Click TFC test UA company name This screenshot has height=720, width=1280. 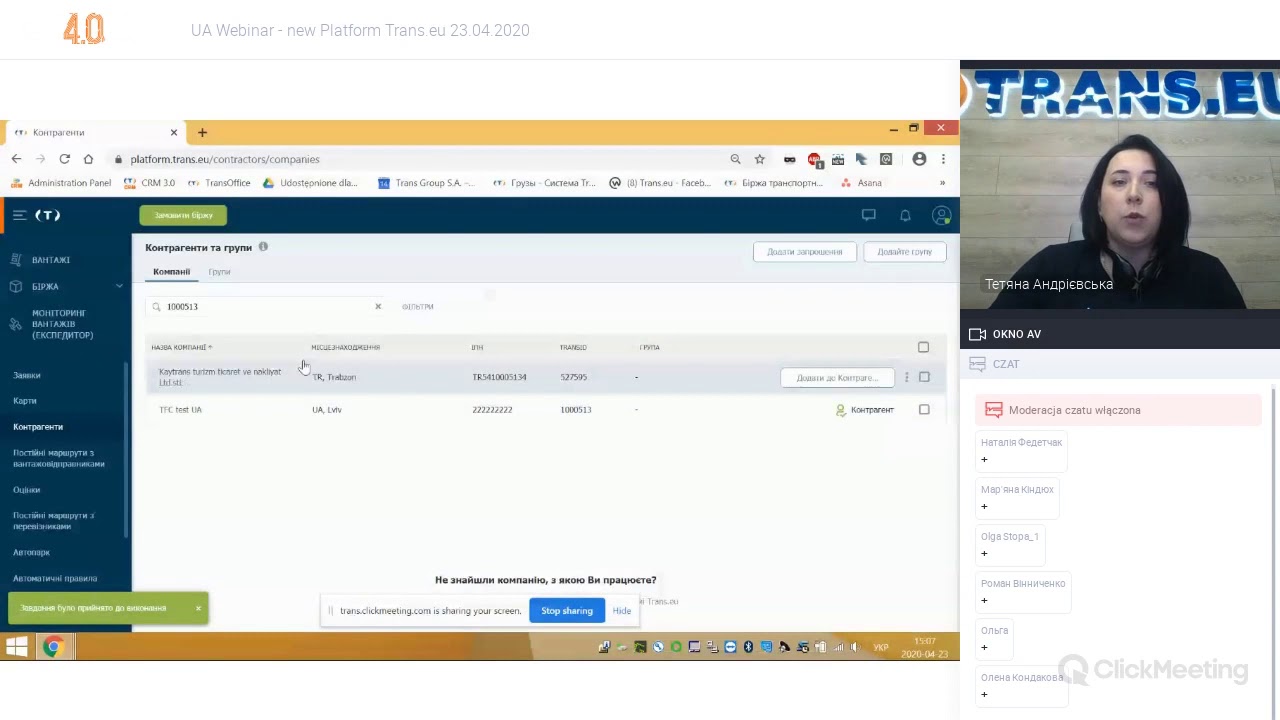click(x=180, y=410)
